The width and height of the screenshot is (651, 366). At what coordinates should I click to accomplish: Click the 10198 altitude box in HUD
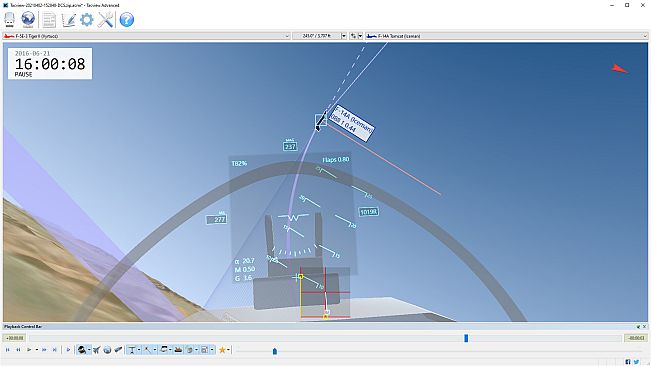[368, 212]
